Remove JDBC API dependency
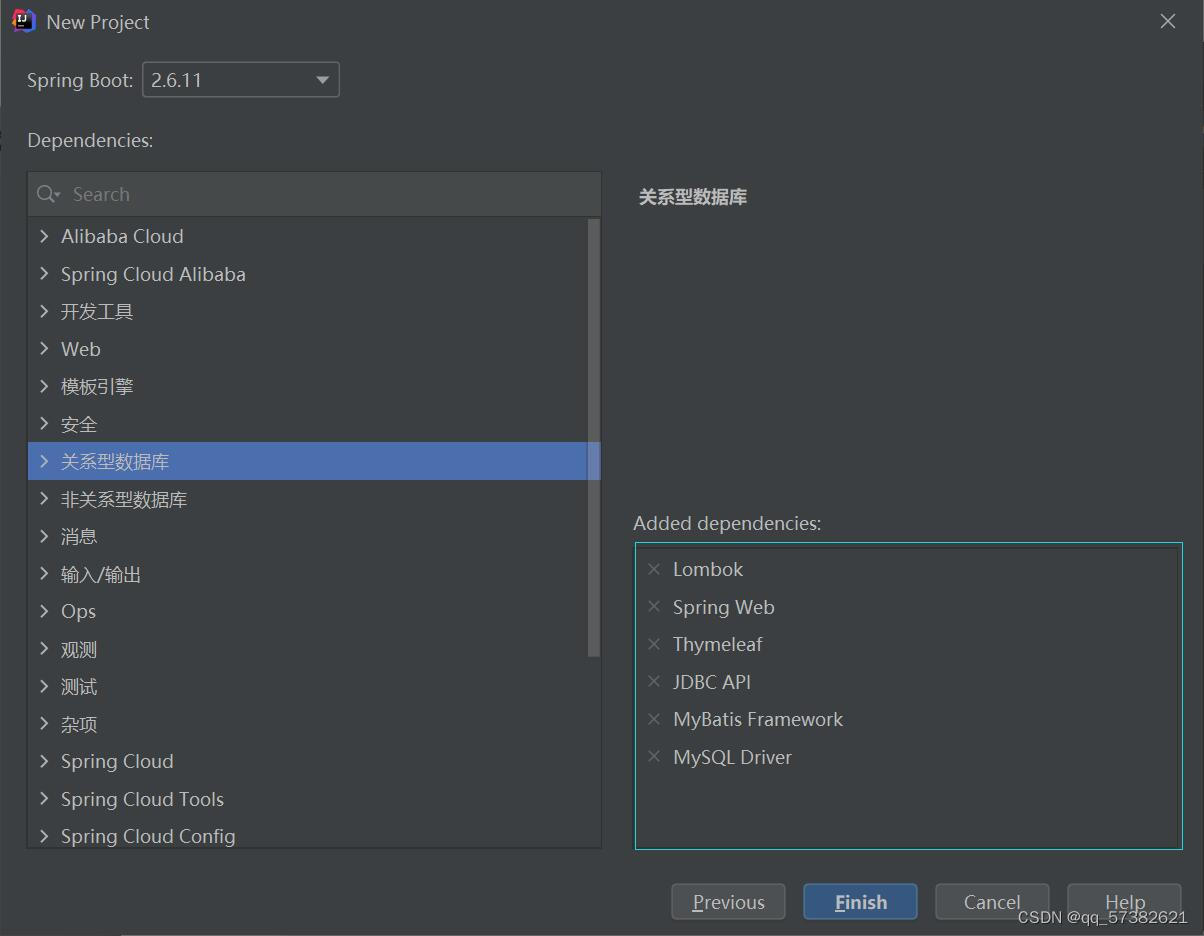The height and width of the screenshot is (936, 1204). point(654,682)
